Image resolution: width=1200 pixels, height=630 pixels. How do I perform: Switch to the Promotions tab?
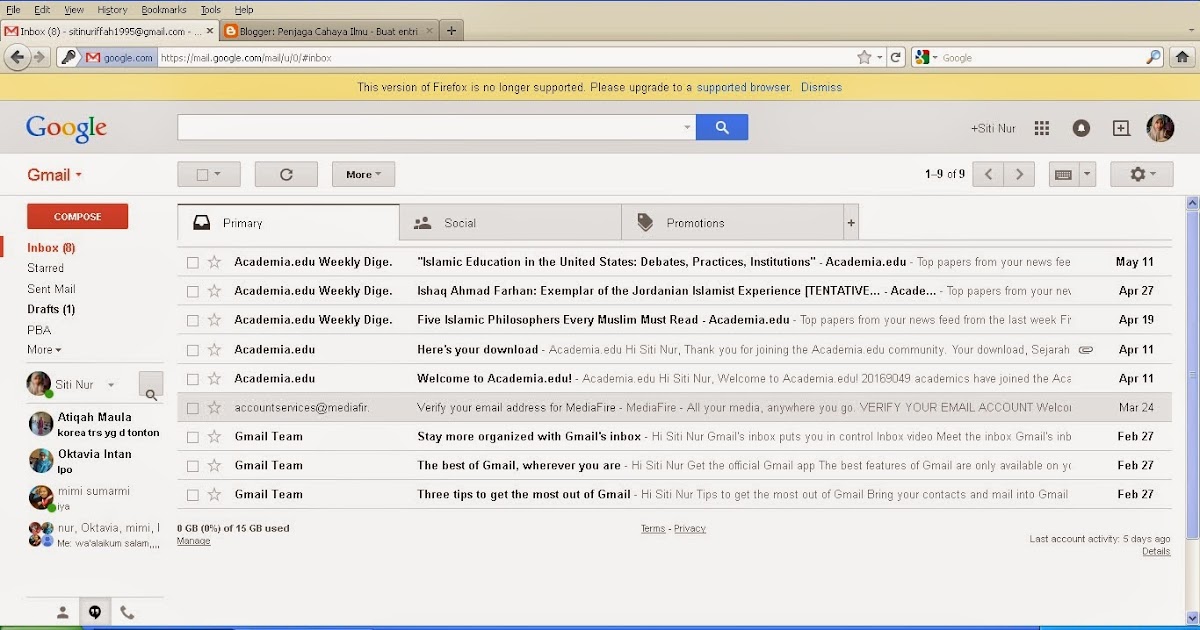[733, 223]
